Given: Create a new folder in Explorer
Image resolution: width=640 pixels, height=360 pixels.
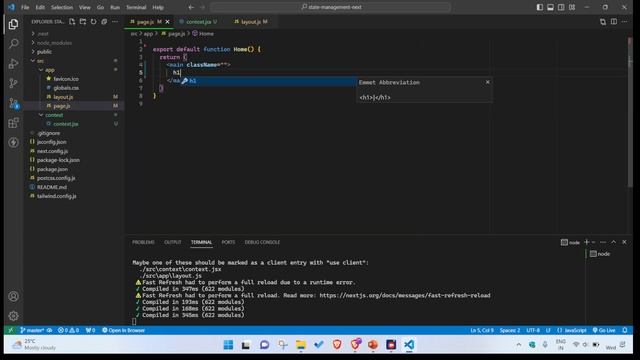Looking at the screenshot, I should tap(83, 22).
